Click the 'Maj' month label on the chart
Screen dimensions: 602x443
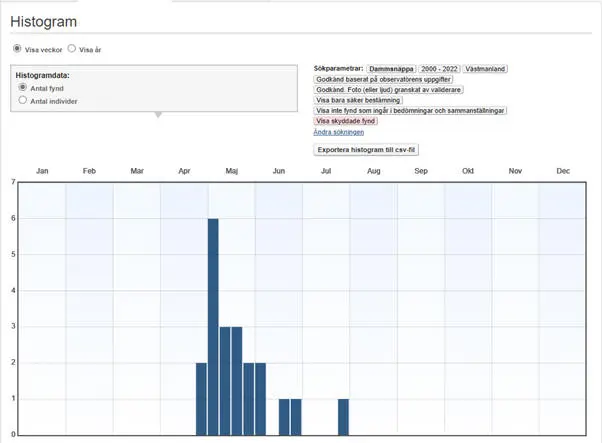(231, 172)
